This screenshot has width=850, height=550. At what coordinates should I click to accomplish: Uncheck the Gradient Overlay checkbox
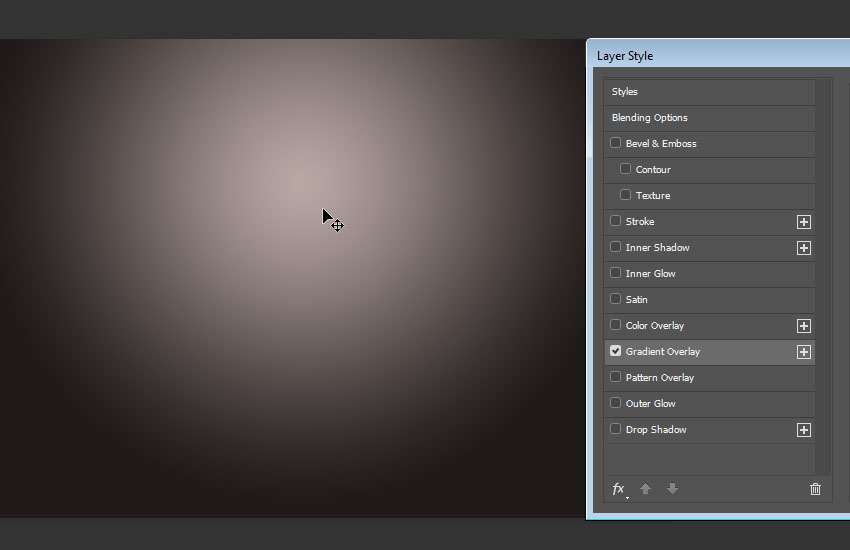click(616, 351)
